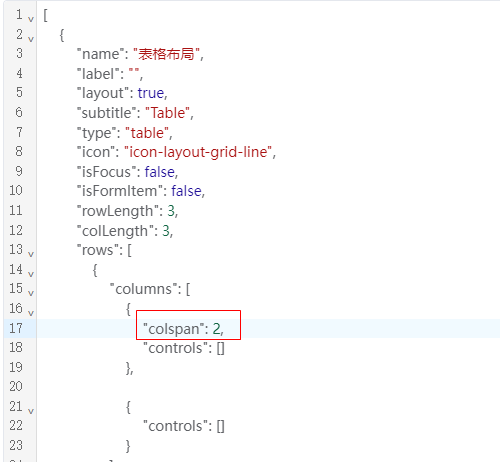Image resolution: width=500 pixels, height=462 pixels.
Task: Click the "表格布局" string value
Action: [167, 54]
